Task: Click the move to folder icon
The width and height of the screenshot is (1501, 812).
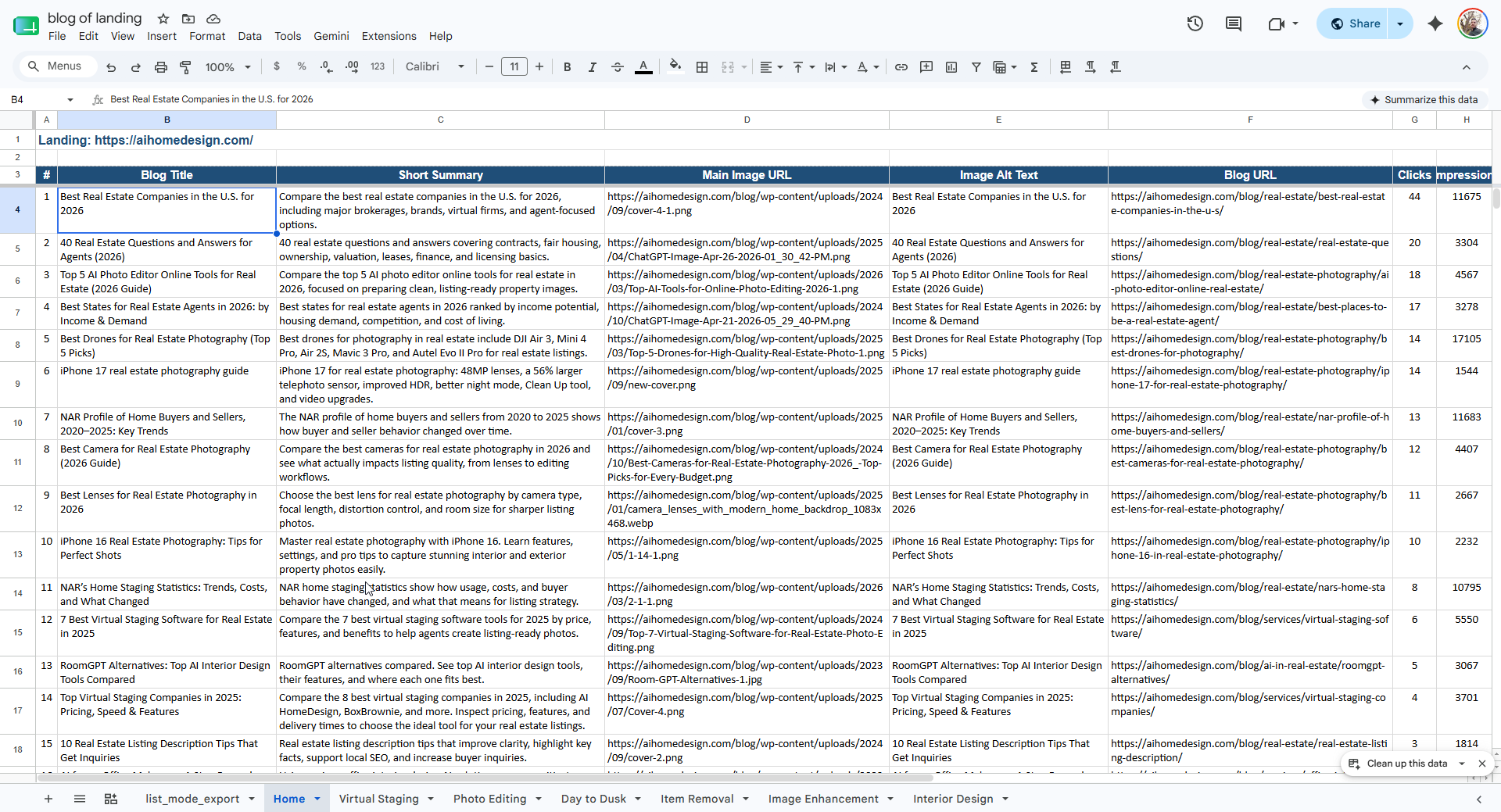Action: 188,18
